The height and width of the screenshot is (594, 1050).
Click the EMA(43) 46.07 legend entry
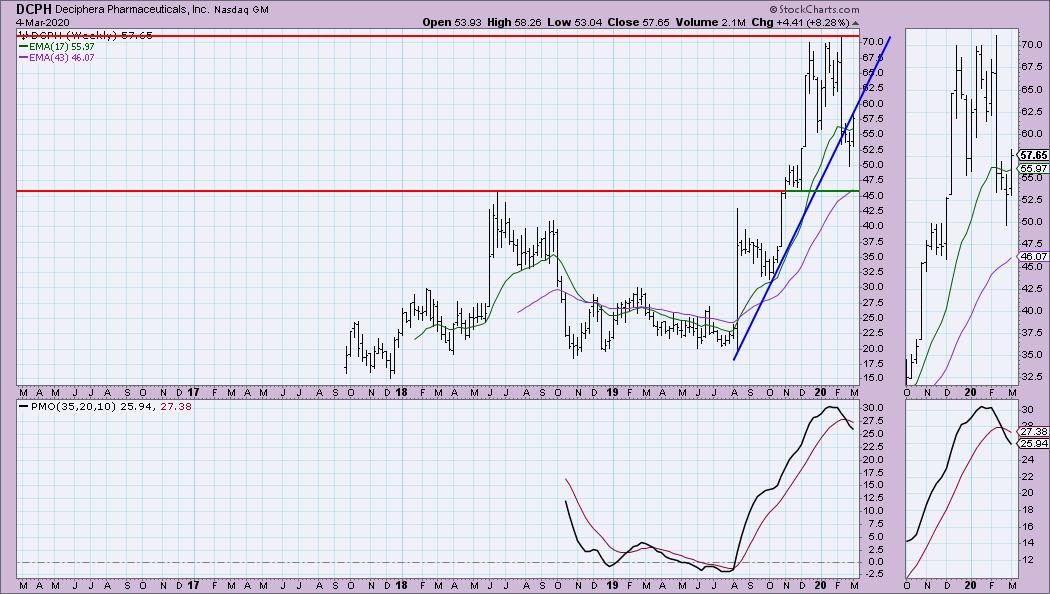tap(56, 58)
